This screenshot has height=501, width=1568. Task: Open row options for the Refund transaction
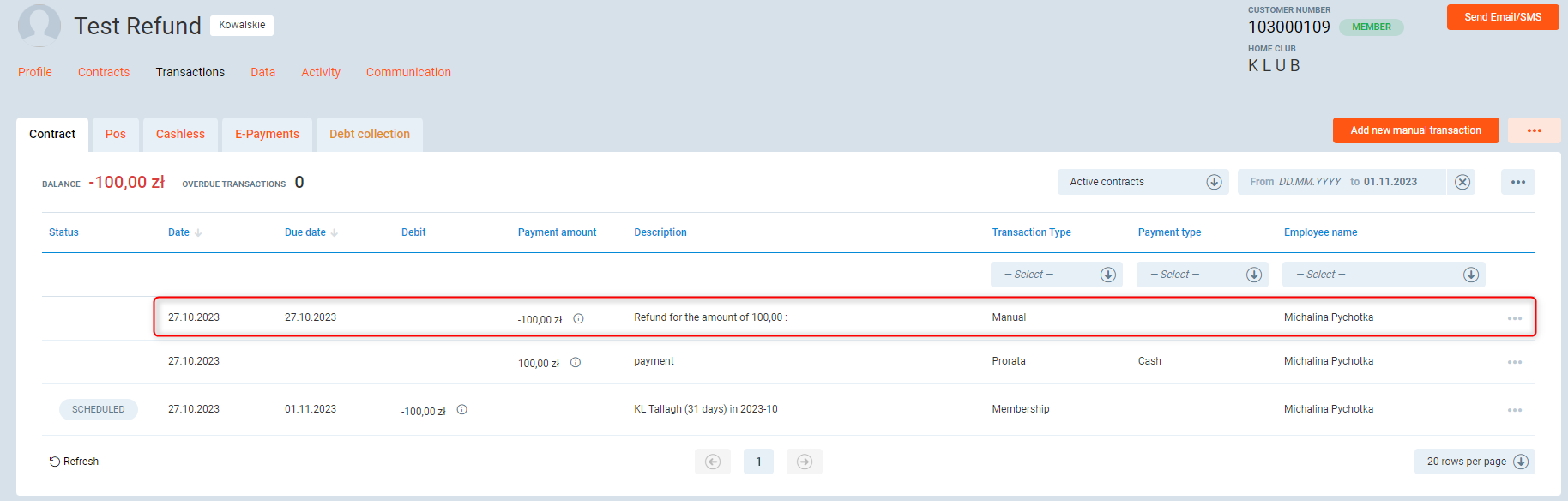pyautogui.click(x=1514, y=318)
